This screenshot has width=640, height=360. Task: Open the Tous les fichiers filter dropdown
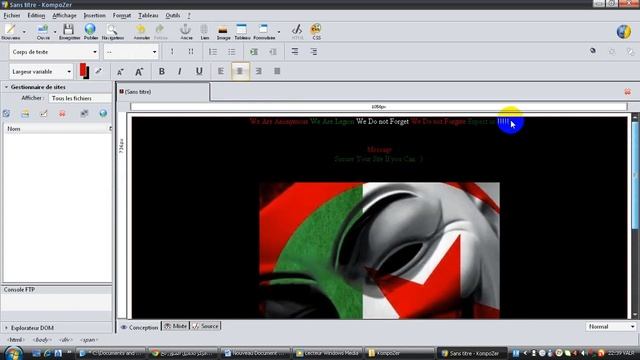pyautogui.click(x=80, y=98)
